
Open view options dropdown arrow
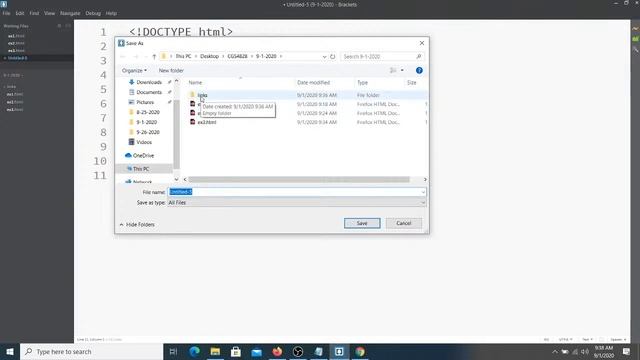tap(402, 71)
